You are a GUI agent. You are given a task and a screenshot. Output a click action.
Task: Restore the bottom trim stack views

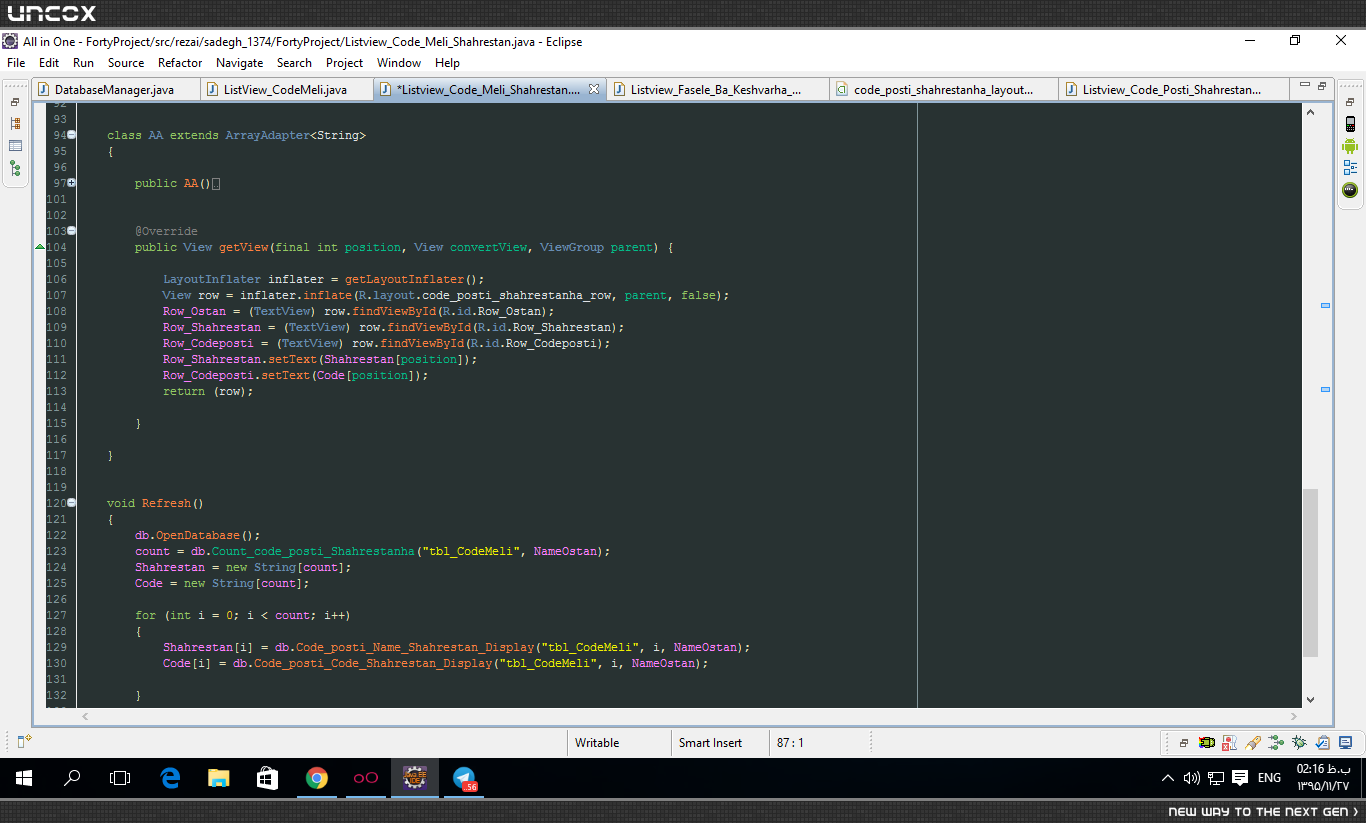1184,743
